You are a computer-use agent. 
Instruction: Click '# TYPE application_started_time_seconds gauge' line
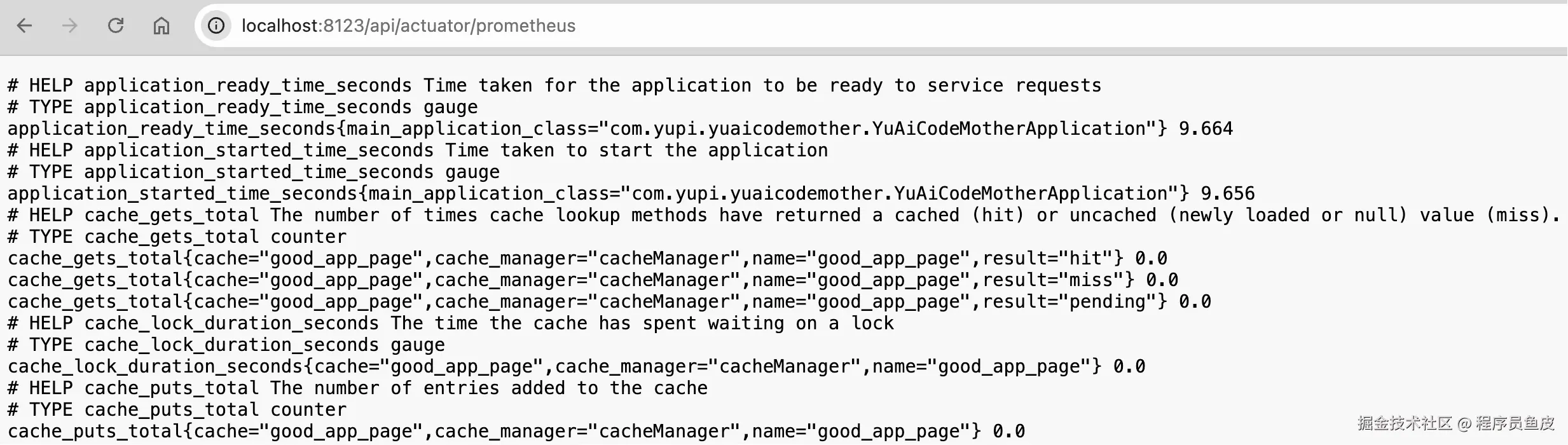254,172
